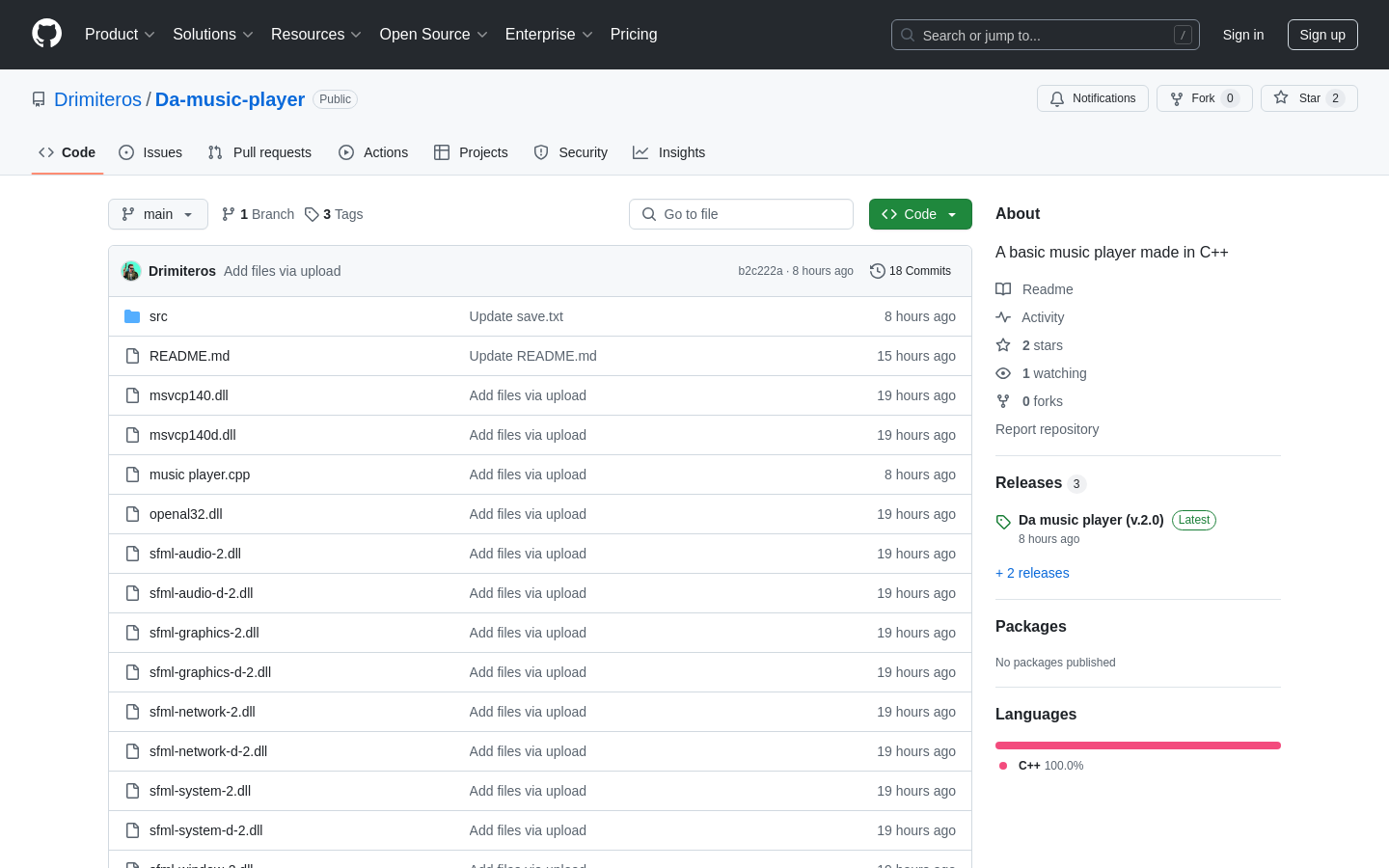Click the msvcp140.dll file icon

coord(132,395)
